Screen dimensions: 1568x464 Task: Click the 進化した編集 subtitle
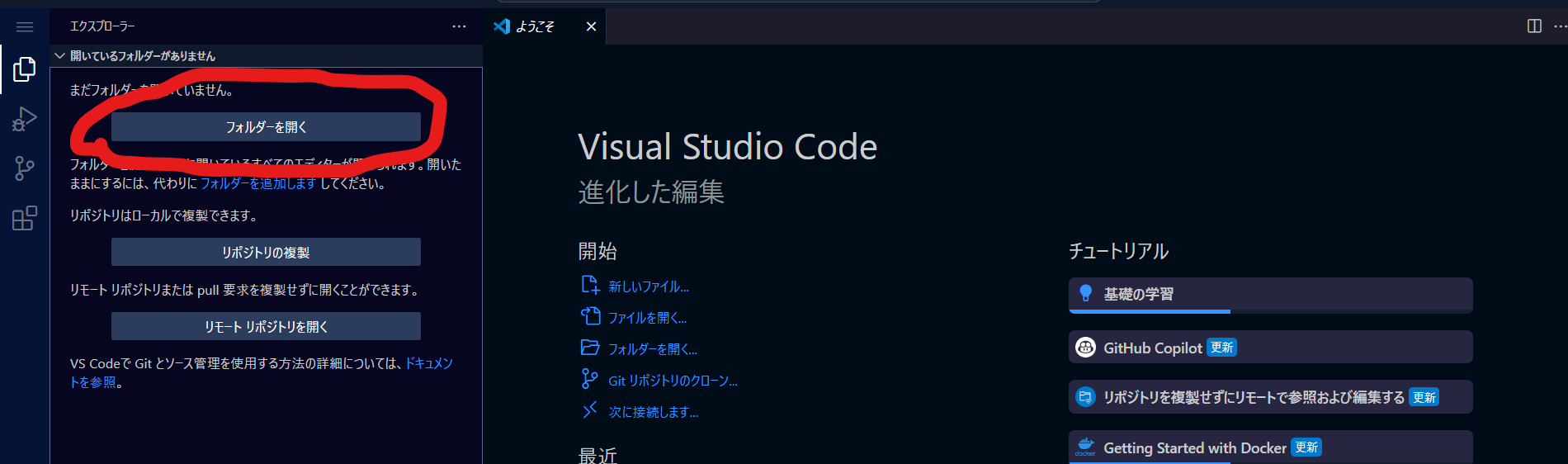651,192
